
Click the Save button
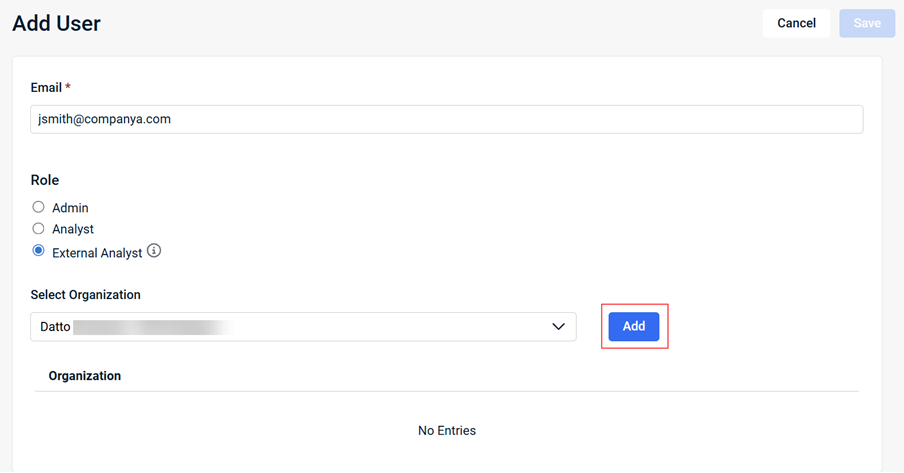coord(867,23)
